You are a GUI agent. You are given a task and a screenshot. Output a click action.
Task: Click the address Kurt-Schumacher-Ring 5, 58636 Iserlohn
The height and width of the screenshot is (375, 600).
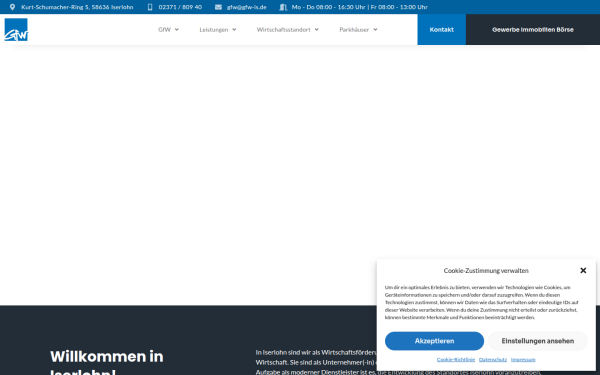(x=77, y=7)
